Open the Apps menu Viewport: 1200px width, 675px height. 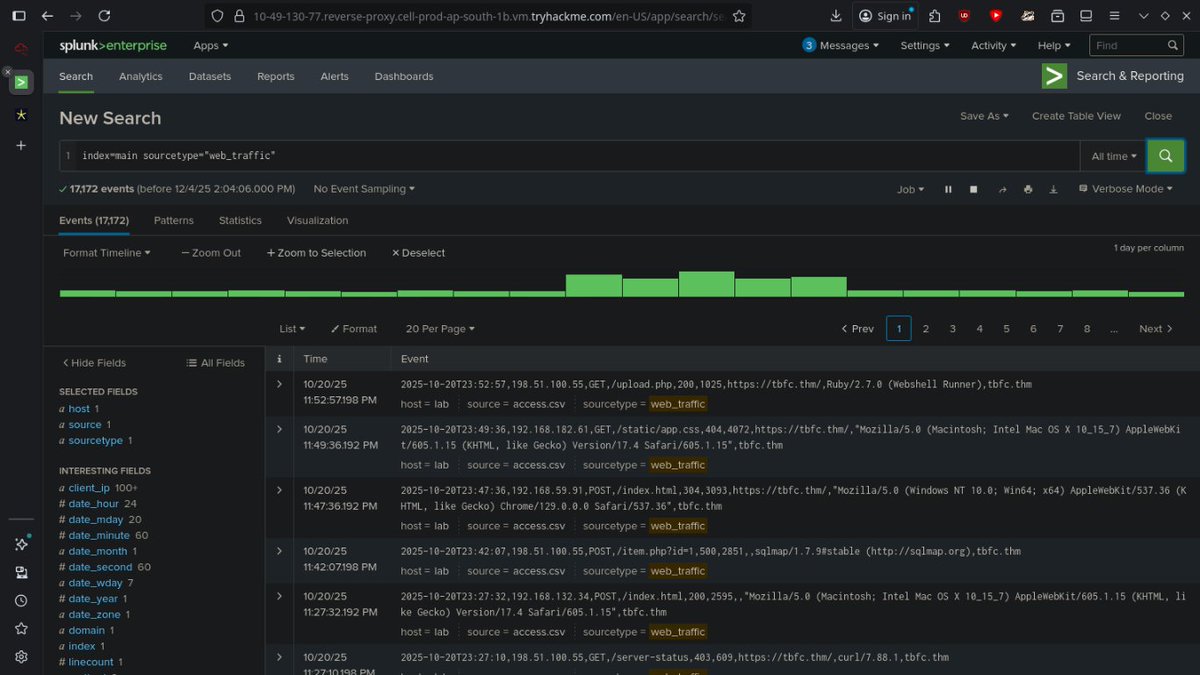(x=211, y=46)
